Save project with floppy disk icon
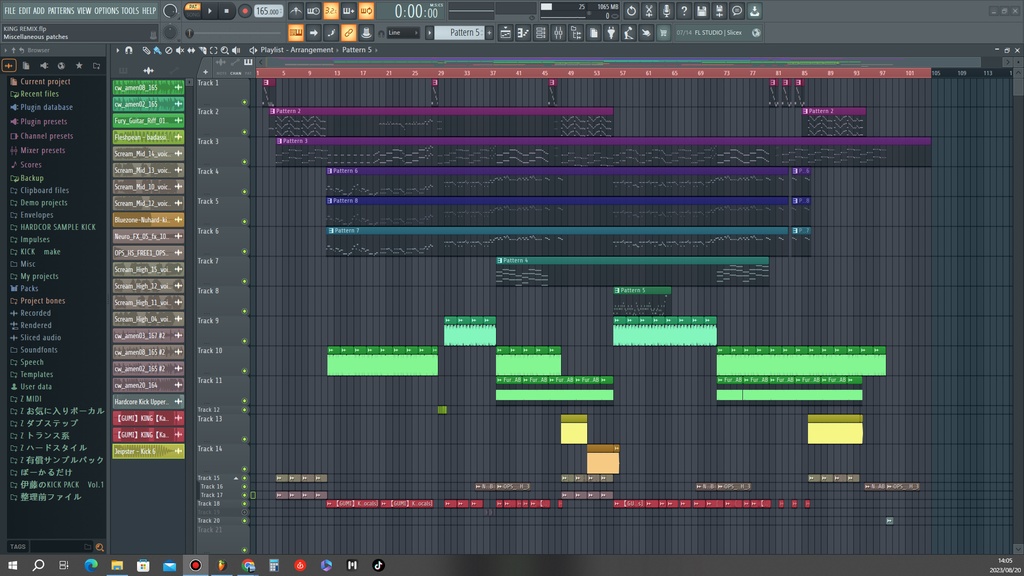1024x576 pixels. click(x=701, y=10)
